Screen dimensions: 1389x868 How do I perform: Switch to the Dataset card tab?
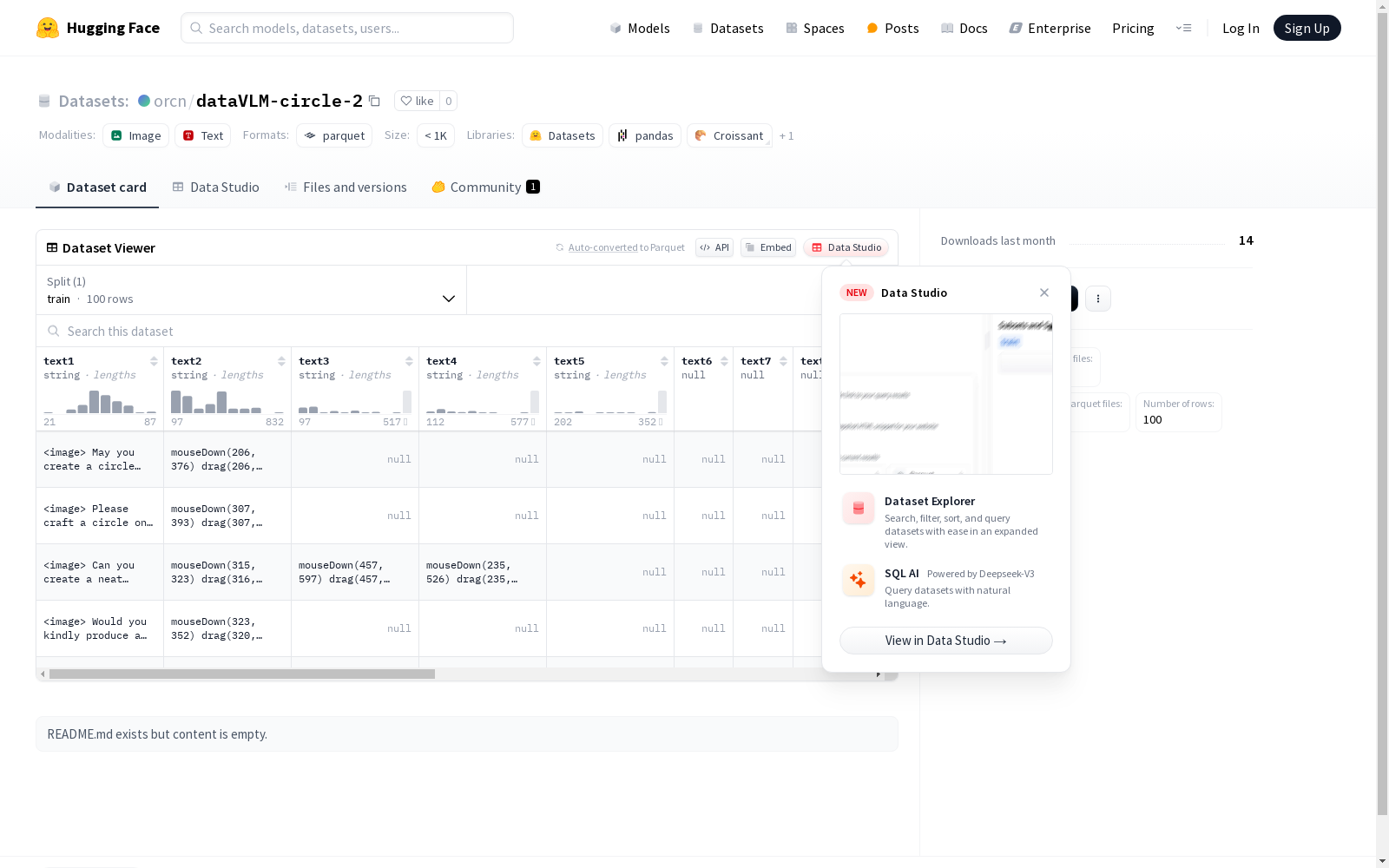tap(97, 187)
